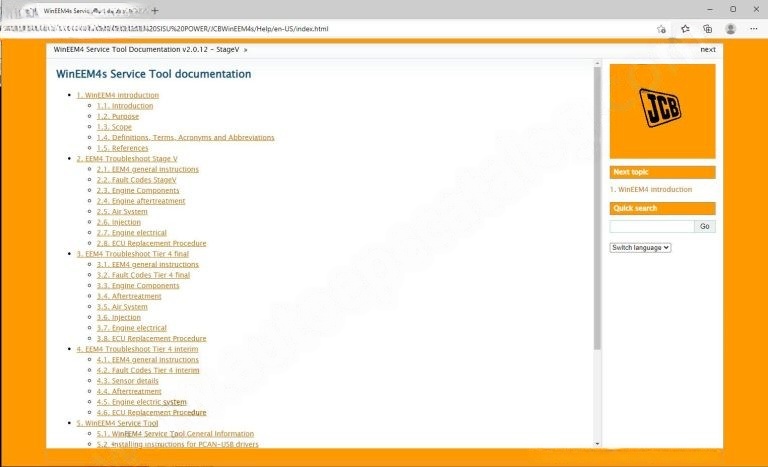Open 1.4. Definitions, Terms, Acronyms and Abbreviations
Screen dimensions: 768x467
point(185,137)
